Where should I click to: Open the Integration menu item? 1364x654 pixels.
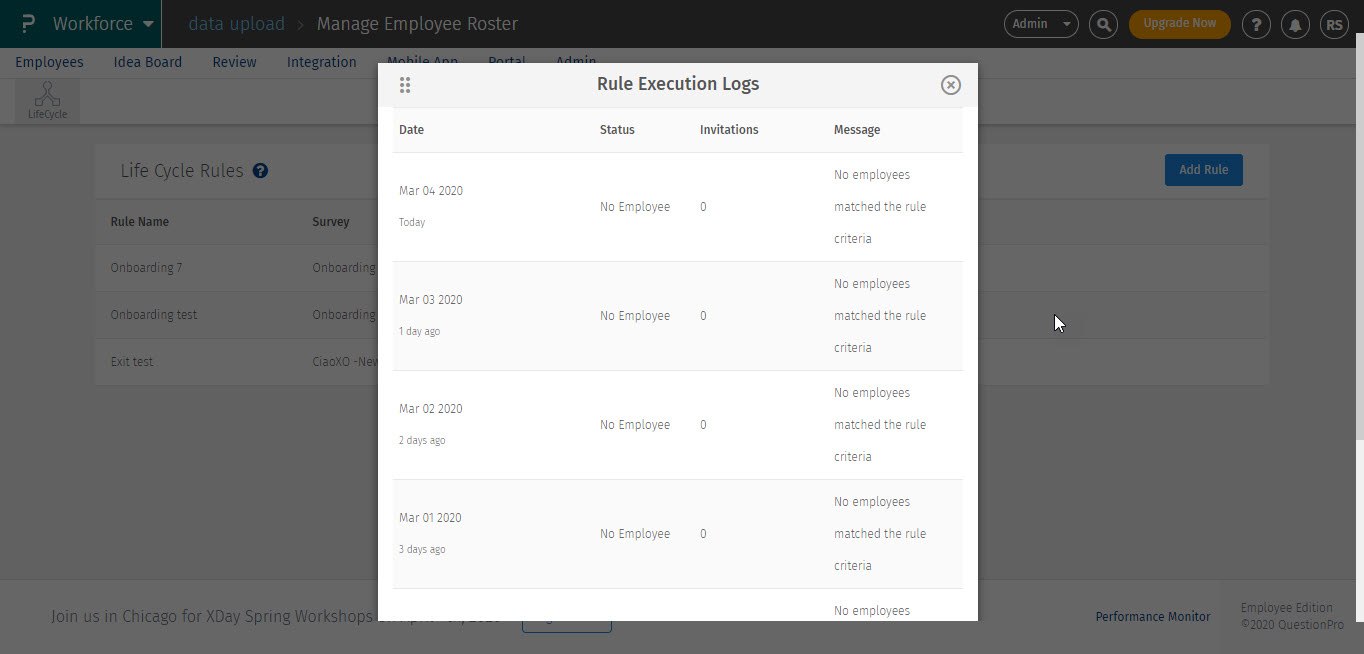[x=321, y=62]
